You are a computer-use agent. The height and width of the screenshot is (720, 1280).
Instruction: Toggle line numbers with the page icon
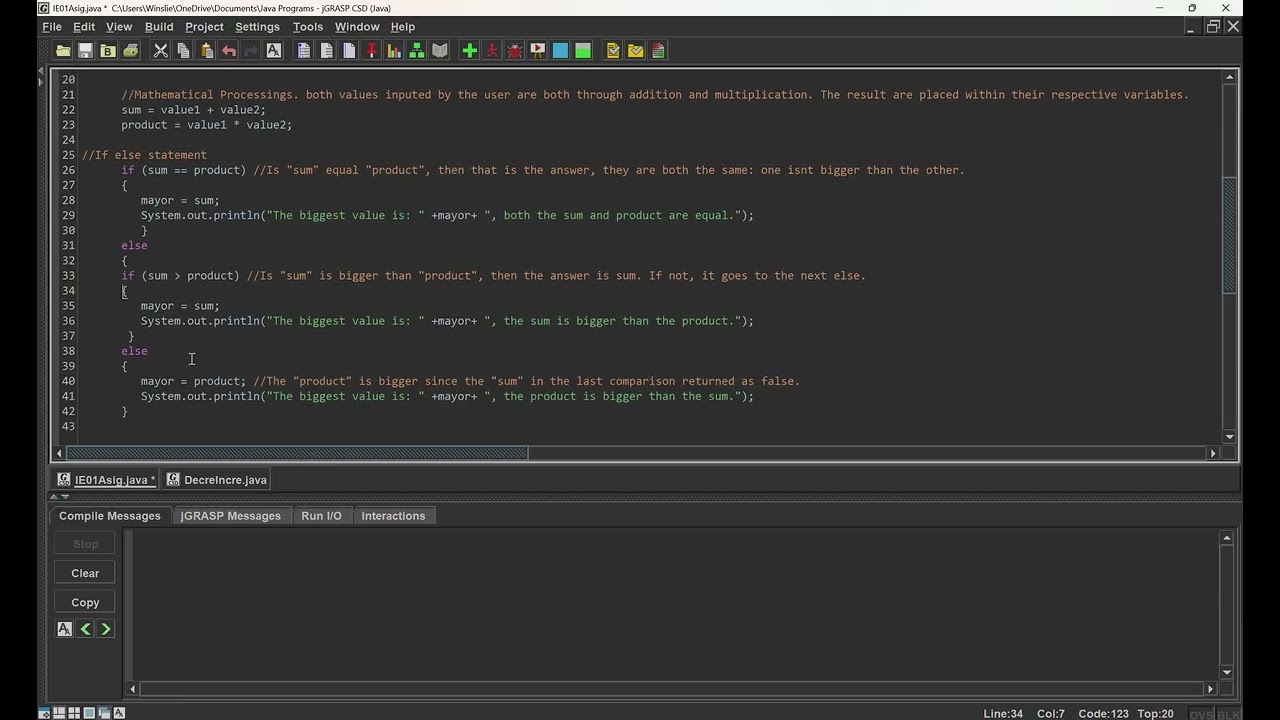click(x=349, y=51)
